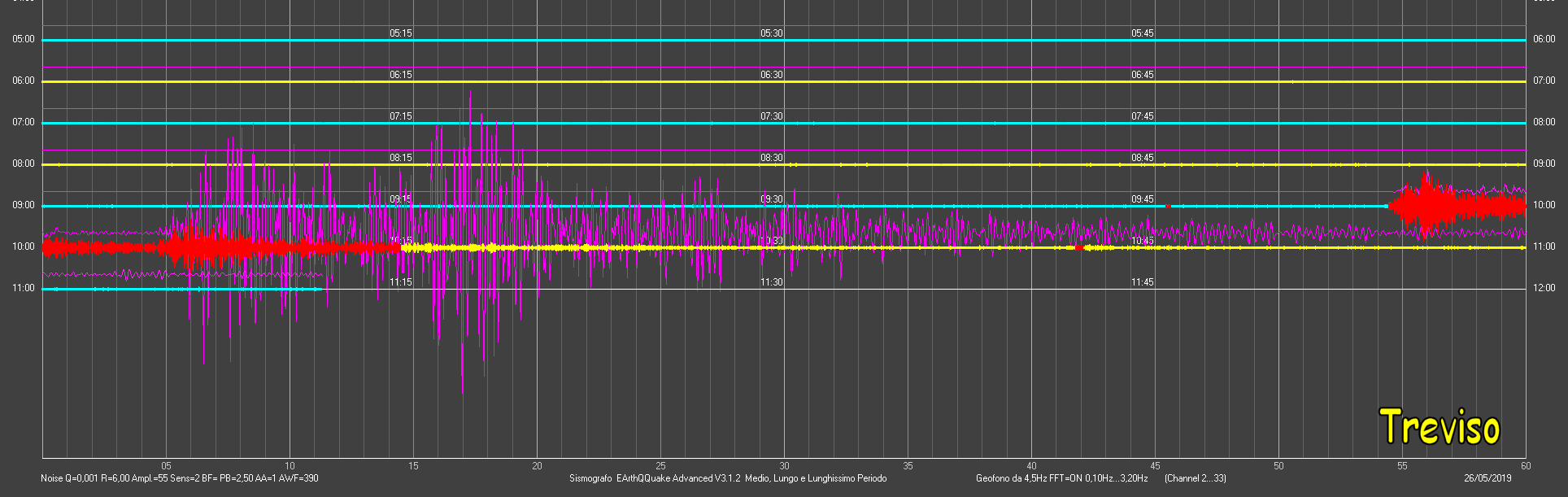The height and width of the screenshot is (497, 1568).
Task: Click minute 30 on the bottom scale
Action: tap(784, 466)
